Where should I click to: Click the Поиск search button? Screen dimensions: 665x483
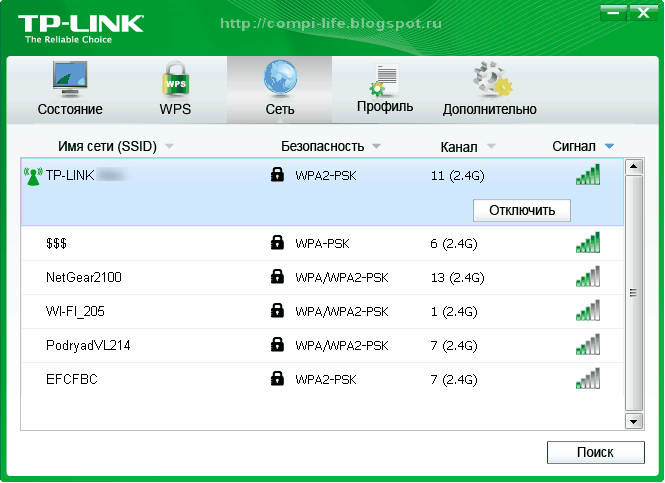click(x=595, y=452)
